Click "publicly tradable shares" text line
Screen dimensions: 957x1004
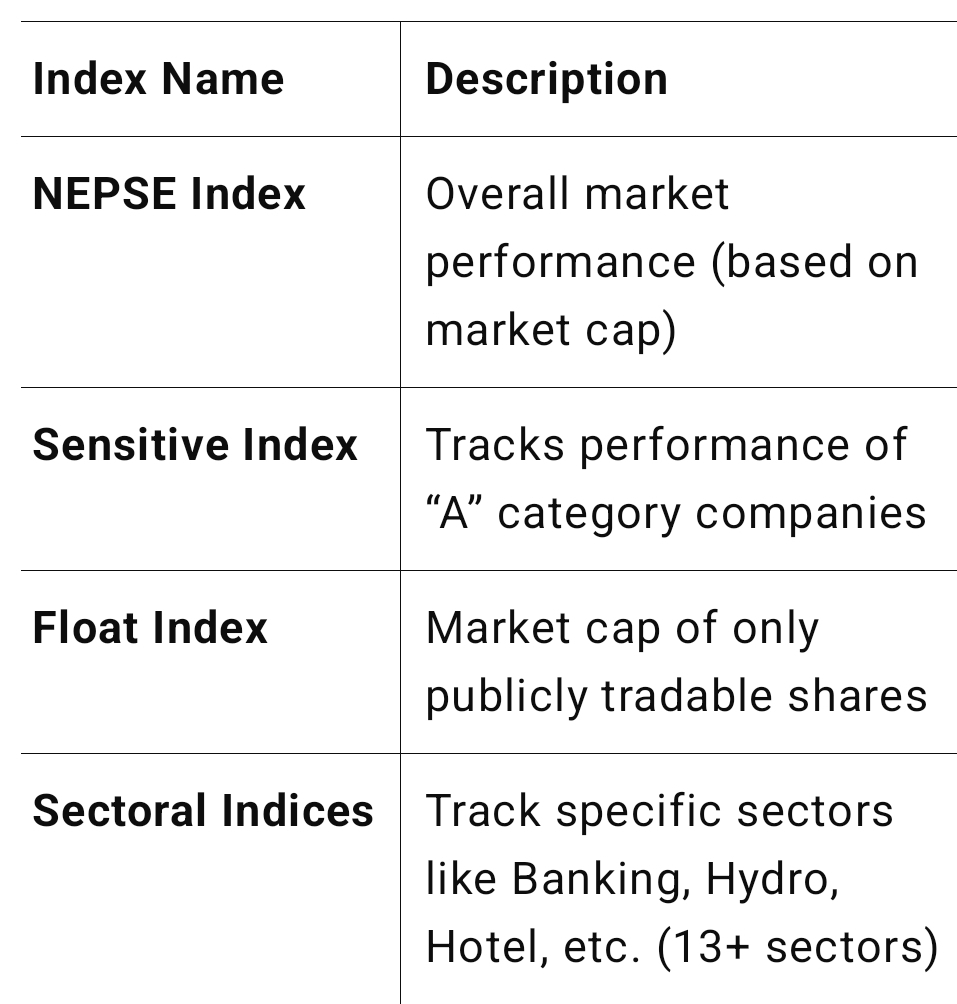click(676, 697)
